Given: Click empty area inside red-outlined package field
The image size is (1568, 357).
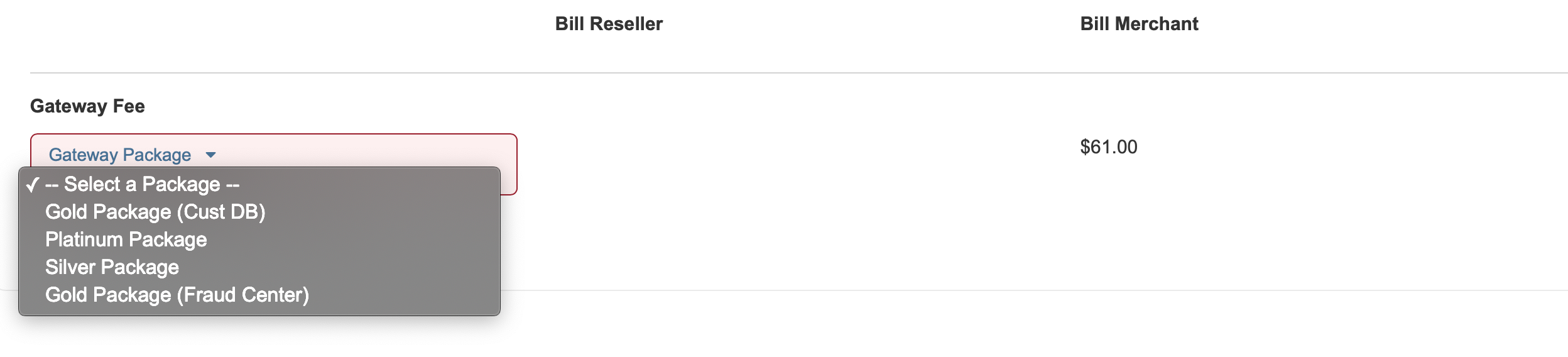Looking at the screenshot, I should [x=377, y=151].
